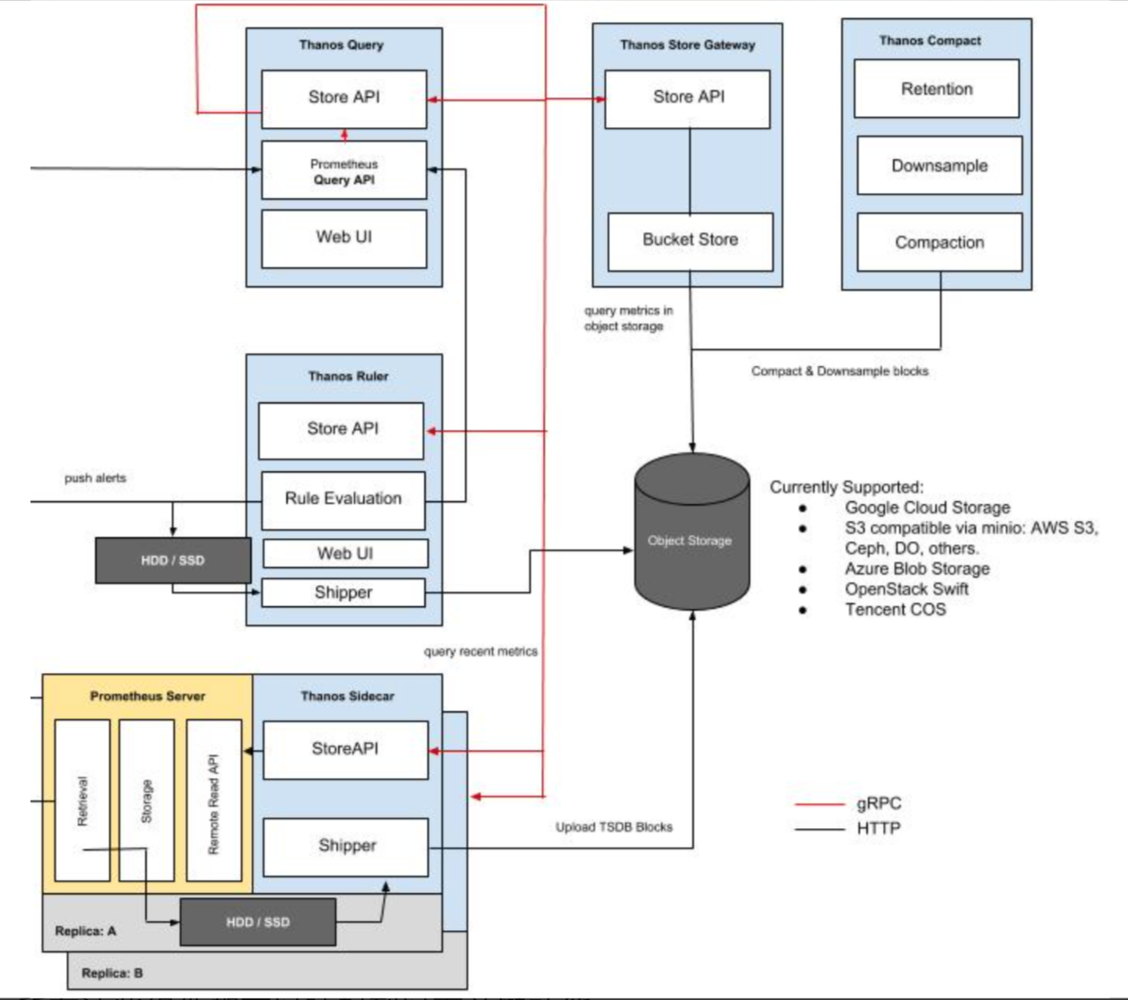Select the Store API box in Thanos Query
The width and height of the screenshot is (1128, 1000).
pyautogui.click(x=343, y=98)
